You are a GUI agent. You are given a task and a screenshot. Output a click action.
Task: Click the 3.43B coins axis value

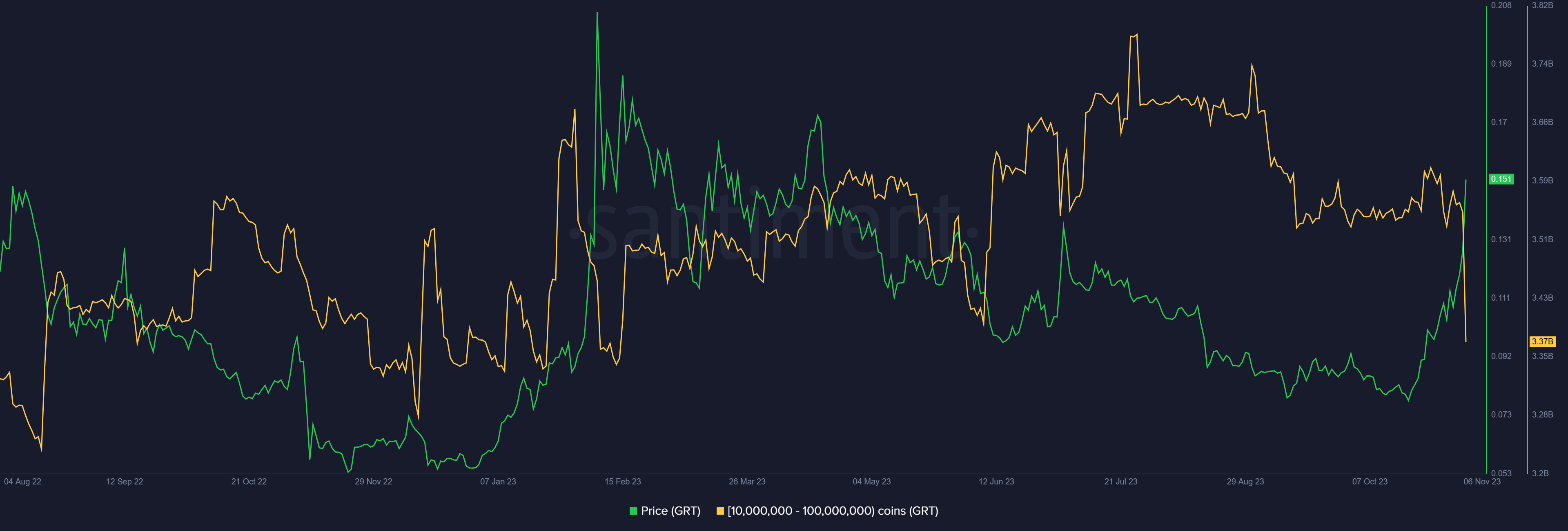pos(1542,298)
